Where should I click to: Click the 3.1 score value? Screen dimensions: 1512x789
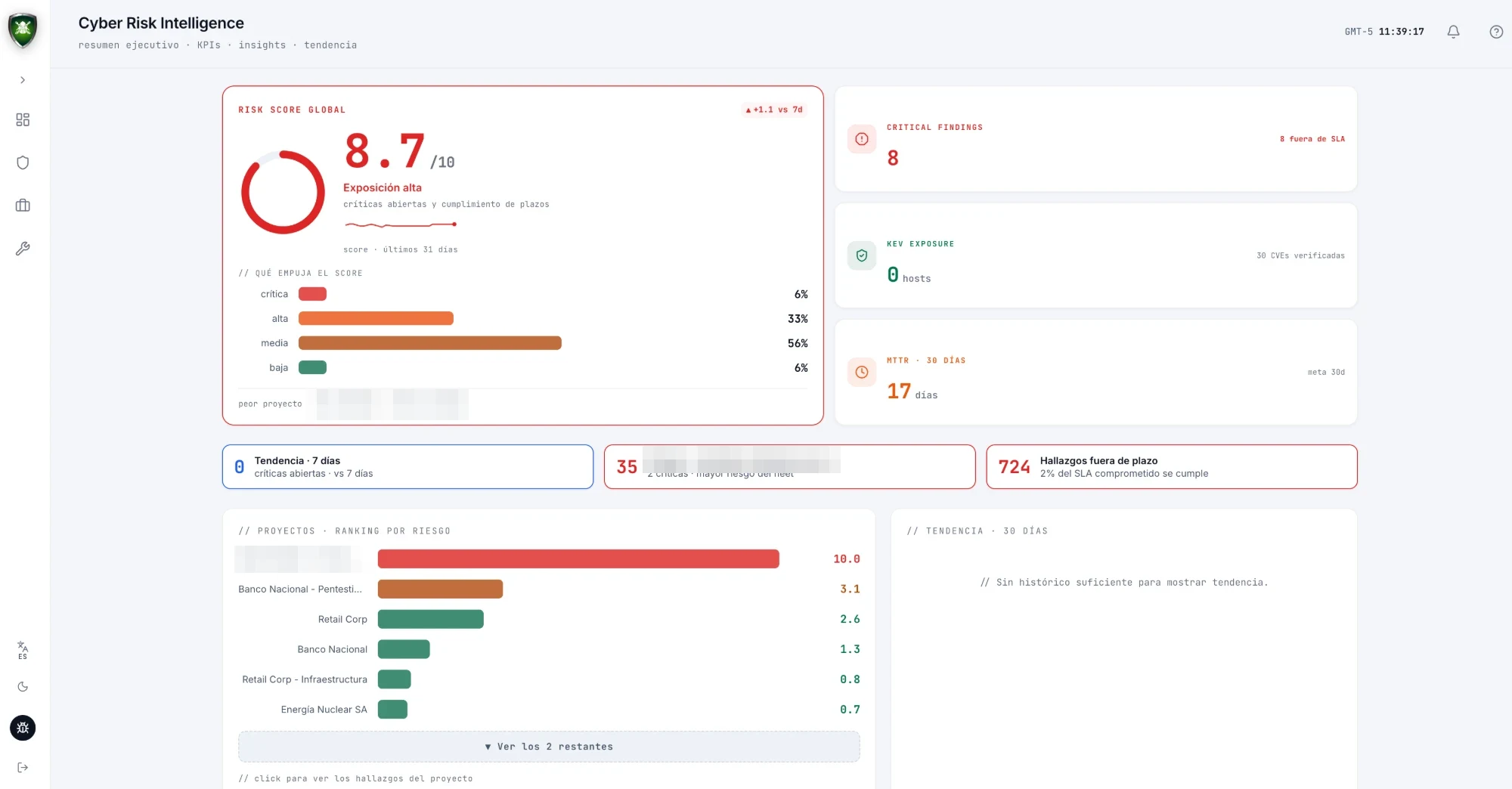[x=850, y=589]
